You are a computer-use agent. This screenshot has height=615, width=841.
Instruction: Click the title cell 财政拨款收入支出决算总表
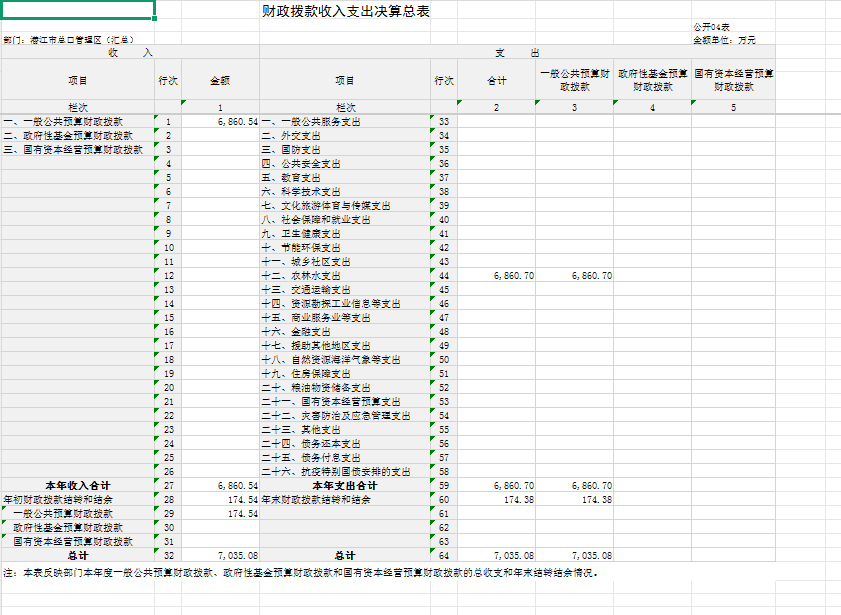pyautogui.click(x=346, y=11)
